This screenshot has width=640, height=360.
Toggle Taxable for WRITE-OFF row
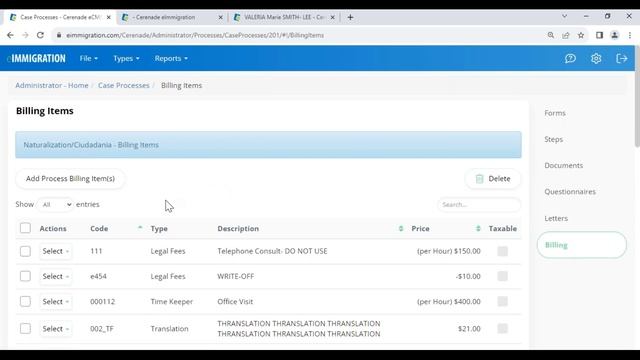[502, 276]
